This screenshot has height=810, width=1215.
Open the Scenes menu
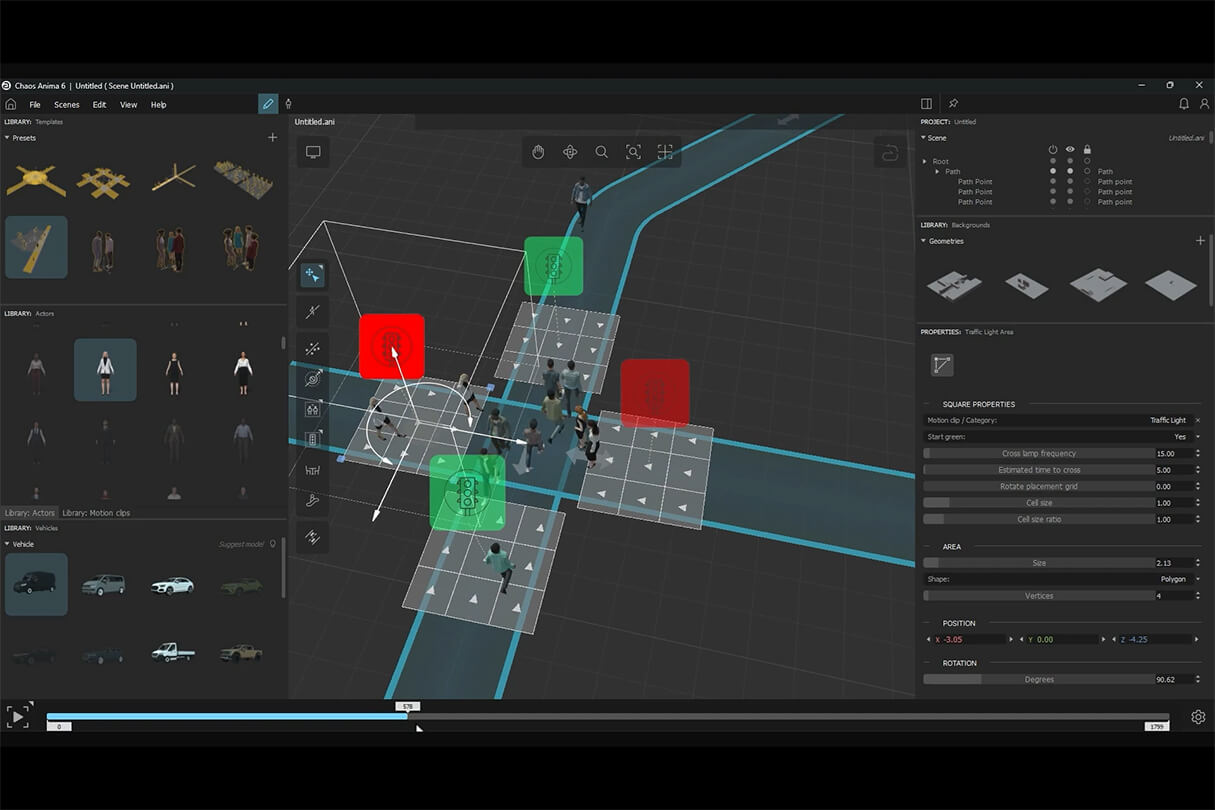tap(67, 105)
